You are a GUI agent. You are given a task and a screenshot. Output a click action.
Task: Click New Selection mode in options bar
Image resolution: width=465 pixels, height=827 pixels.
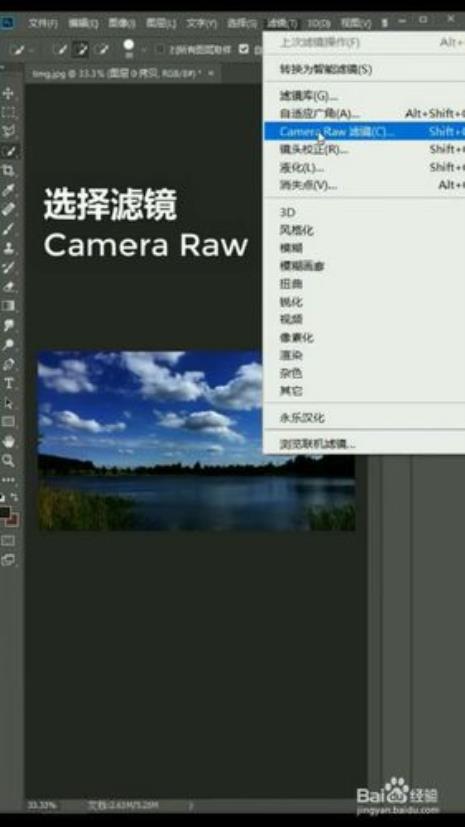click(x=61, y=50)
